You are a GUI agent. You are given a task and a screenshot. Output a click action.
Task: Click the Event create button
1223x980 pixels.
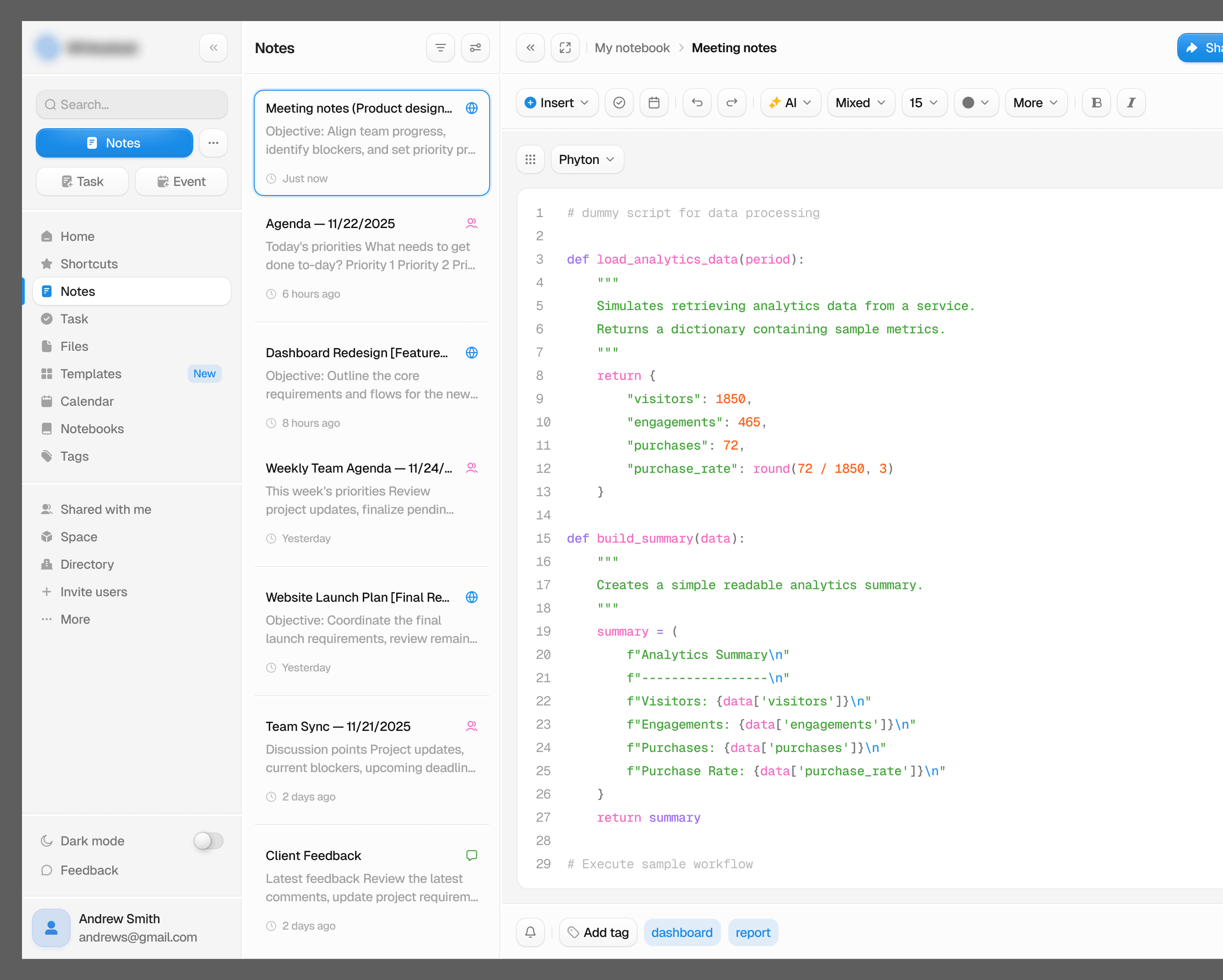click(181, 181)
